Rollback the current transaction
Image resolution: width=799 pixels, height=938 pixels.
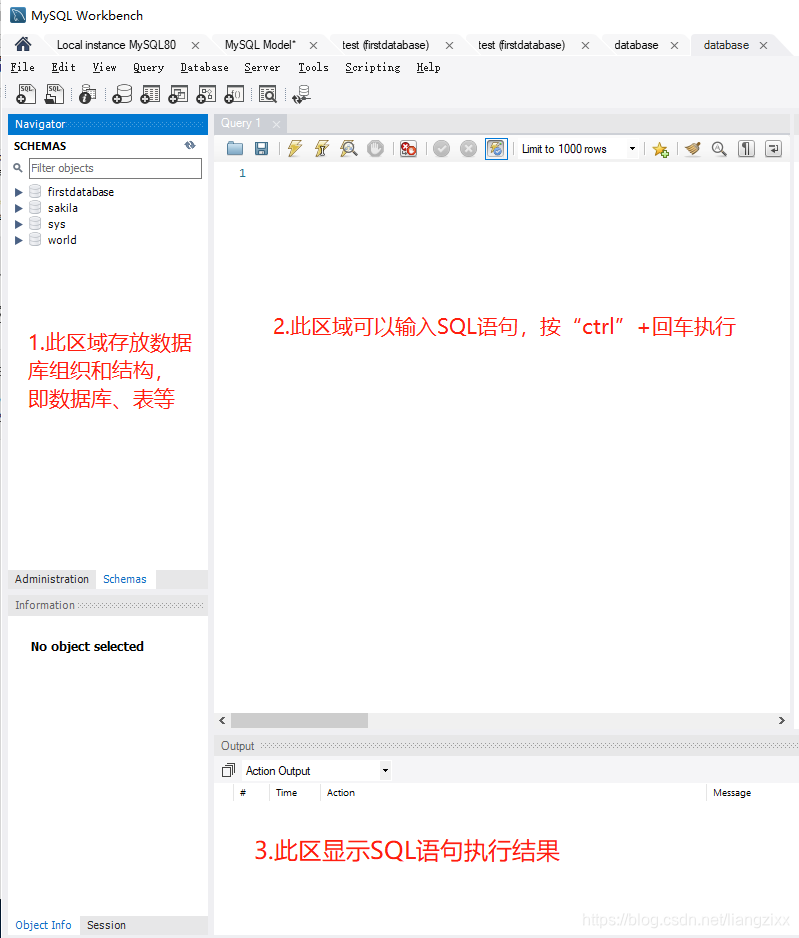468,148
